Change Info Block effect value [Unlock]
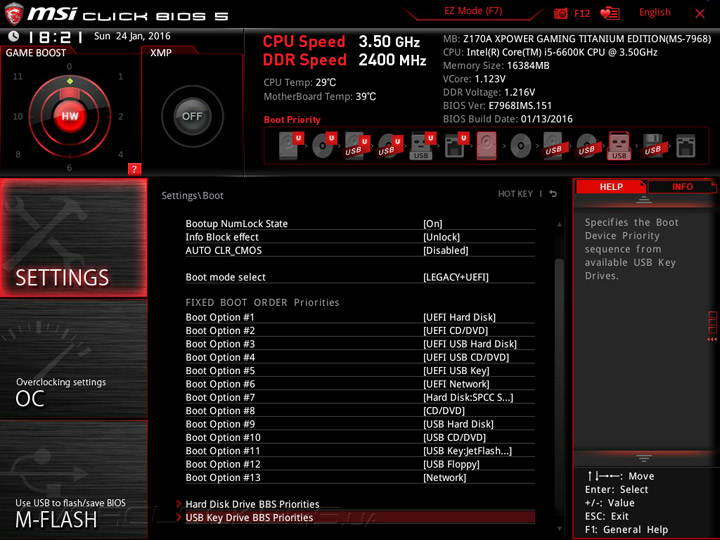Image resolution: width=720 pixels, height=540 pixels. pos(441,237)
